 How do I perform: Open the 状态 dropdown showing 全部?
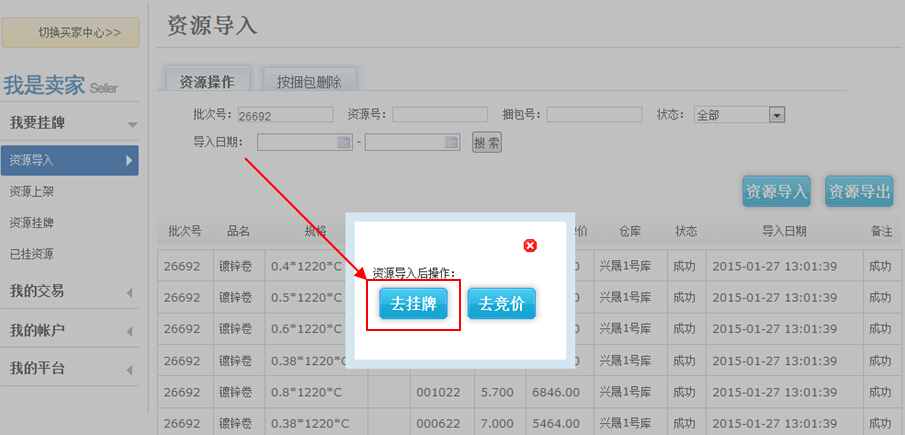coord(776,115)
